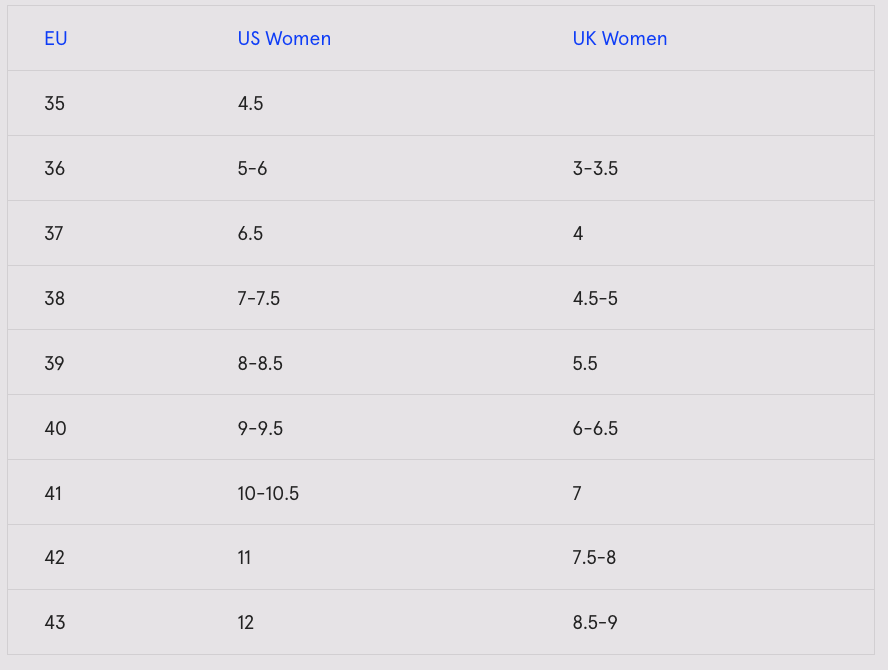Click the EU column header

pyautogui.click(x=56, y=39)
